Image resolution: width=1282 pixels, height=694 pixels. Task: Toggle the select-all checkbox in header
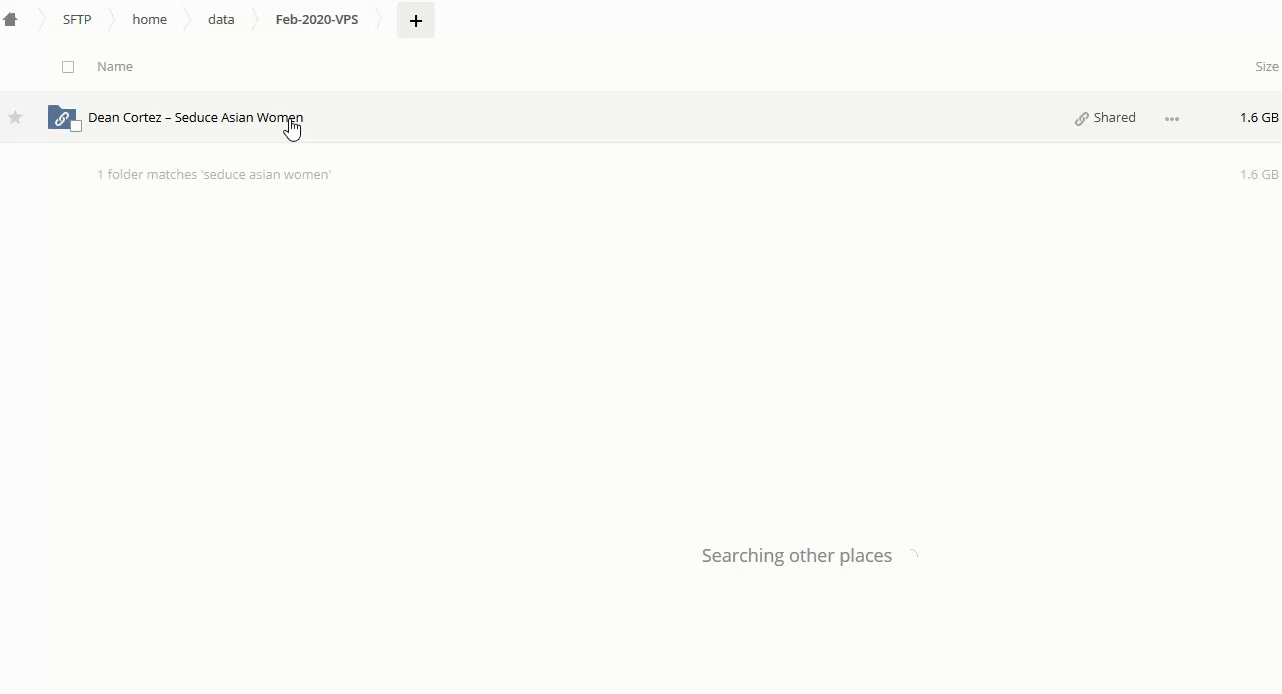point(68,67)
